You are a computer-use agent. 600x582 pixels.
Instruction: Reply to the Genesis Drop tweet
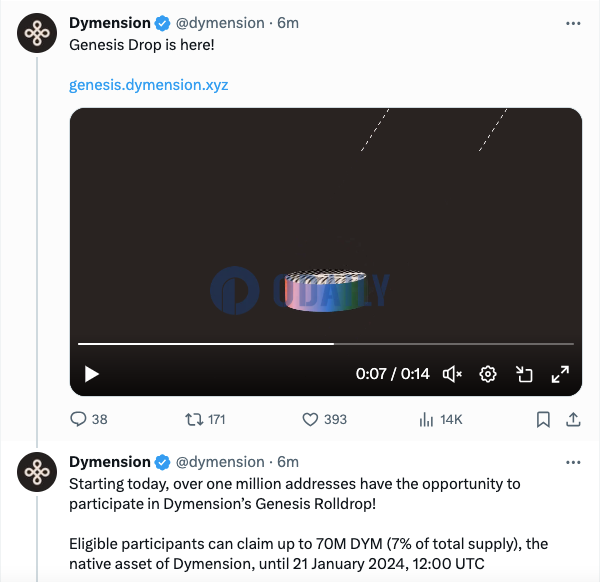pyautogui.click(x=88, y=419)
